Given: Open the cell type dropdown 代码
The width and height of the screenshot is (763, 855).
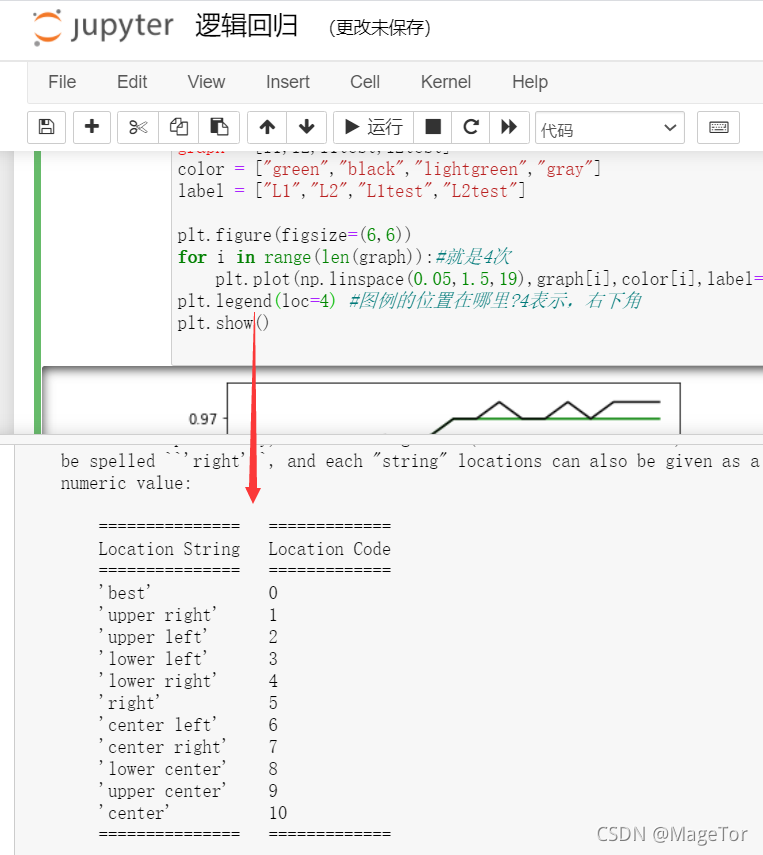Looking at the screenshot, I should point(610,128).
